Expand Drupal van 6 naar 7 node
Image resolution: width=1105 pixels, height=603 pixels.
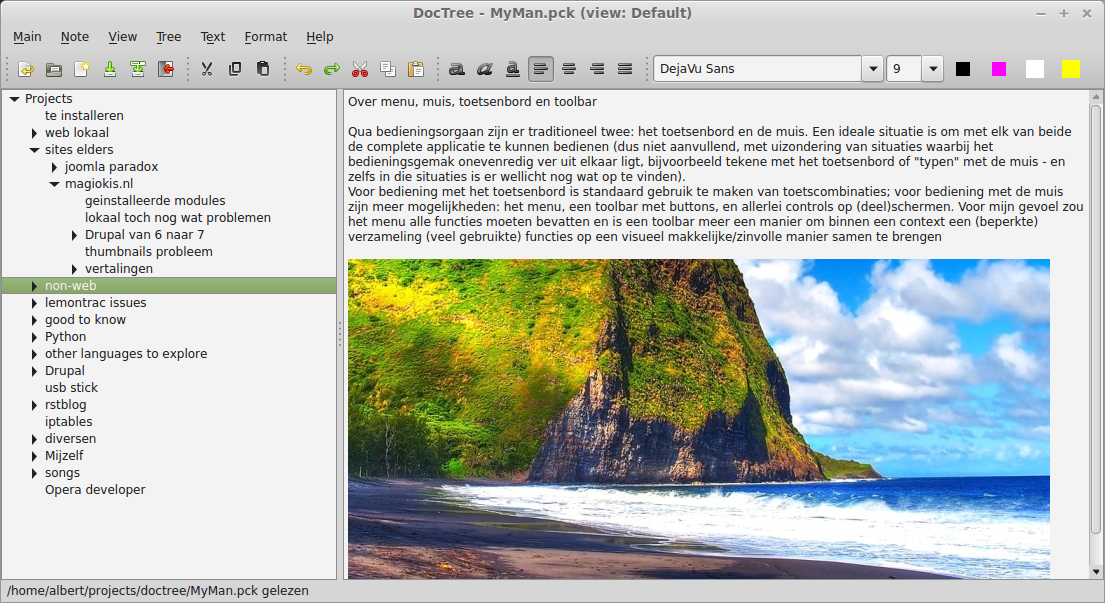[74, 235]
